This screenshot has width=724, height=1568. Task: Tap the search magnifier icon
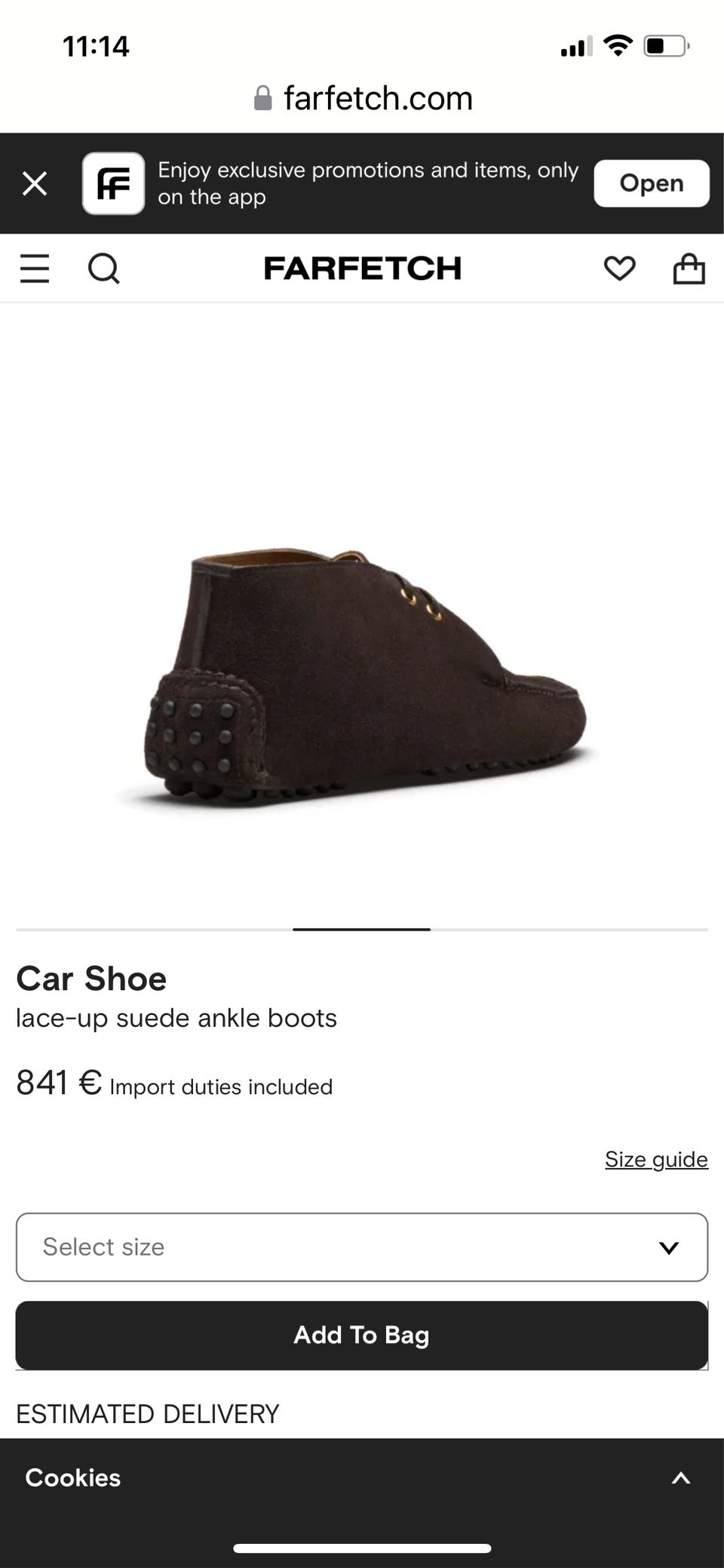(x=103, y=269)
